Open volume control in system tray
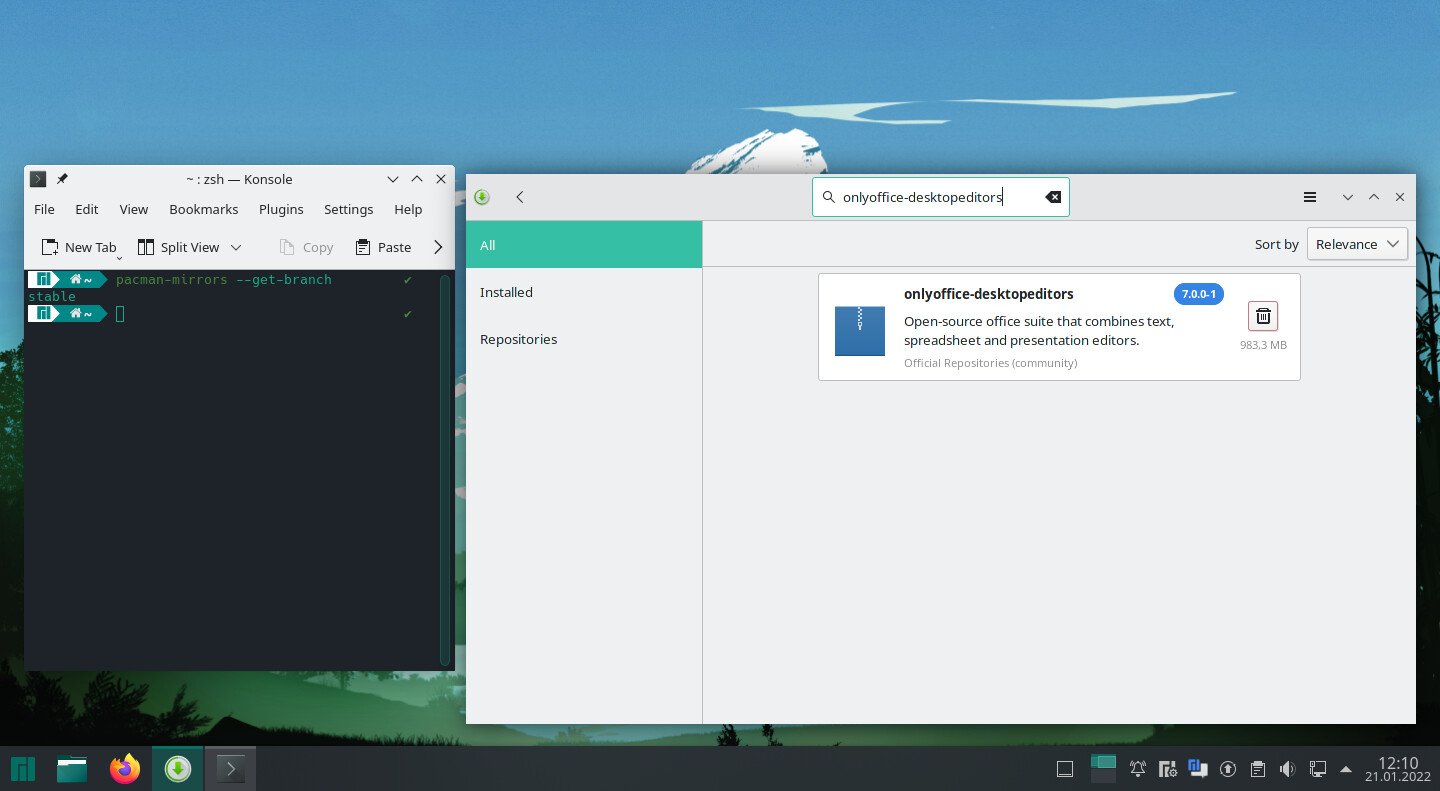 1288,769
